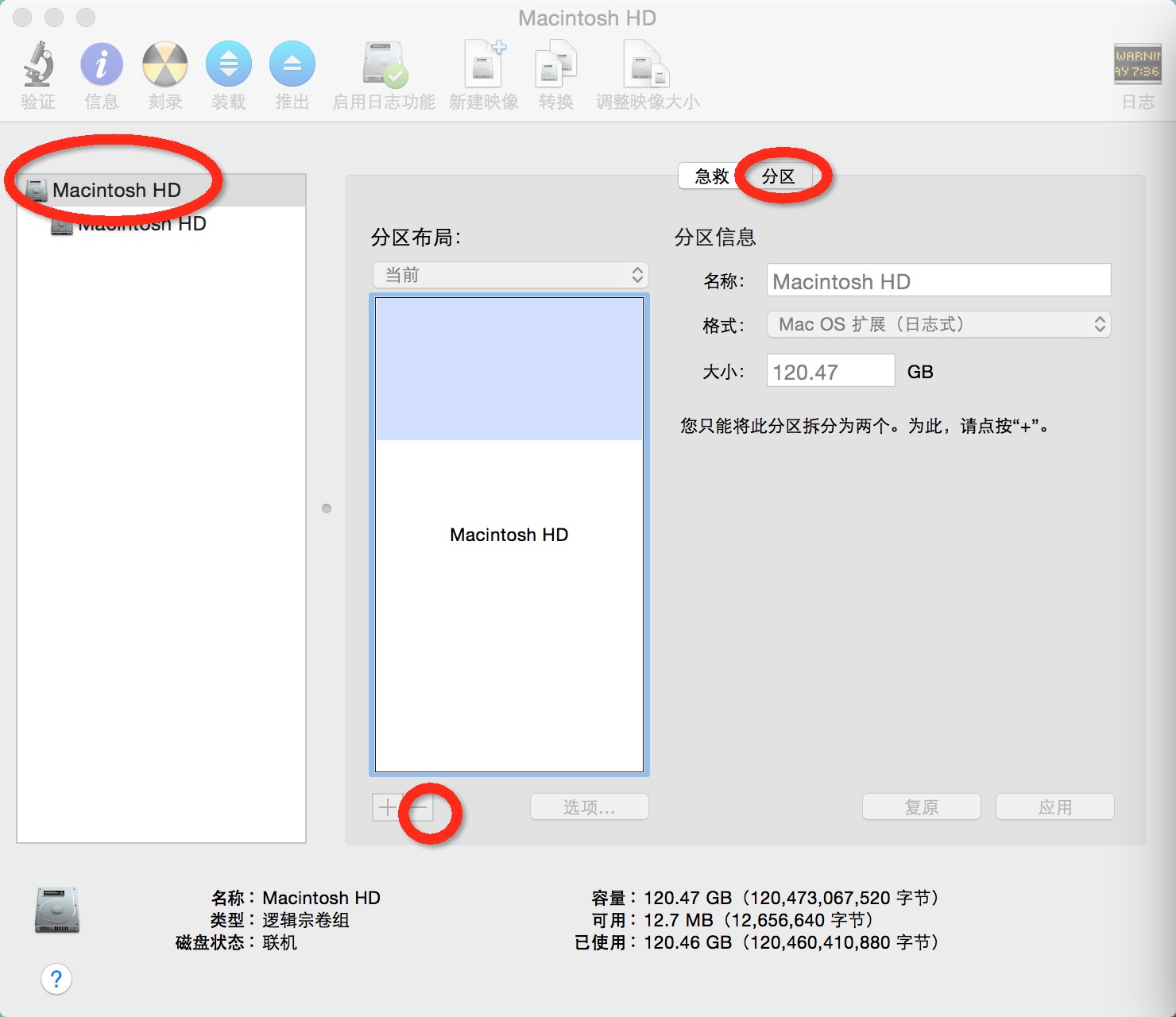Open the help question mark button
This screenshot has width=1176, height=1017.
click(56, 979)
